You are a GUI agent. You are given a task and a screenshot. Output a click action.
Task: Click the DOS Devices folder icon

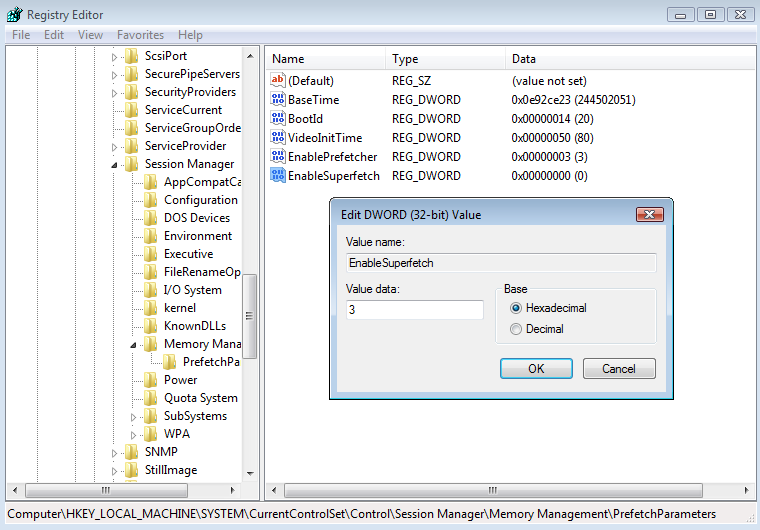(x=151, y=218)
